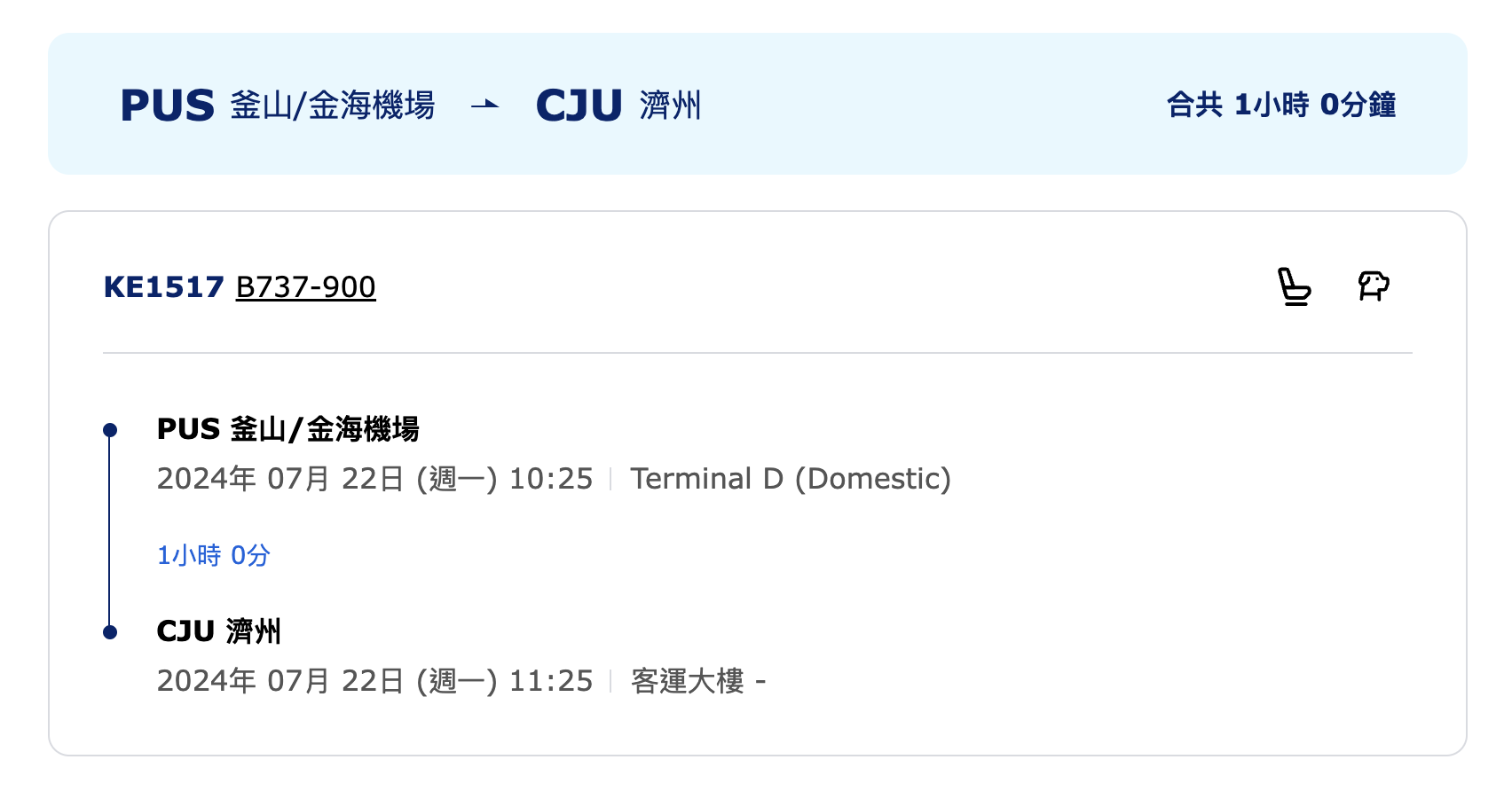This screenshot has width=1512, height=791.
Task: Click the route arrow icon in header
Action: tap(484, 105)
